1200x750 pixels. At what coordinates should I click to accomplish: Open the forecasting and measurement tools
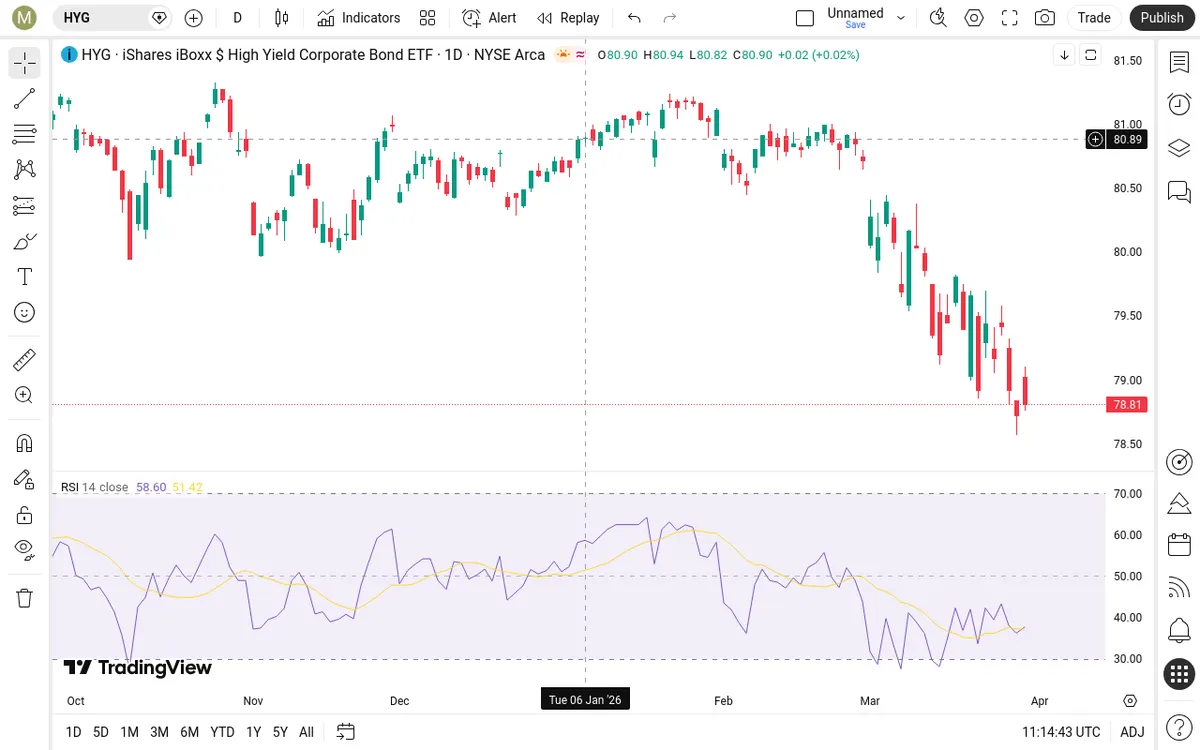point(25,206)
